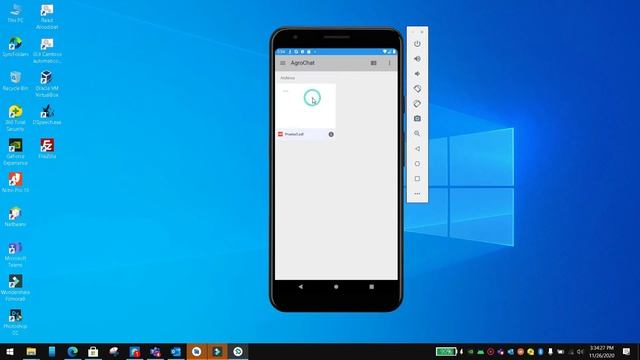
Task: Activate emulator zoom magnifier
Action: [x=417, y=133]
